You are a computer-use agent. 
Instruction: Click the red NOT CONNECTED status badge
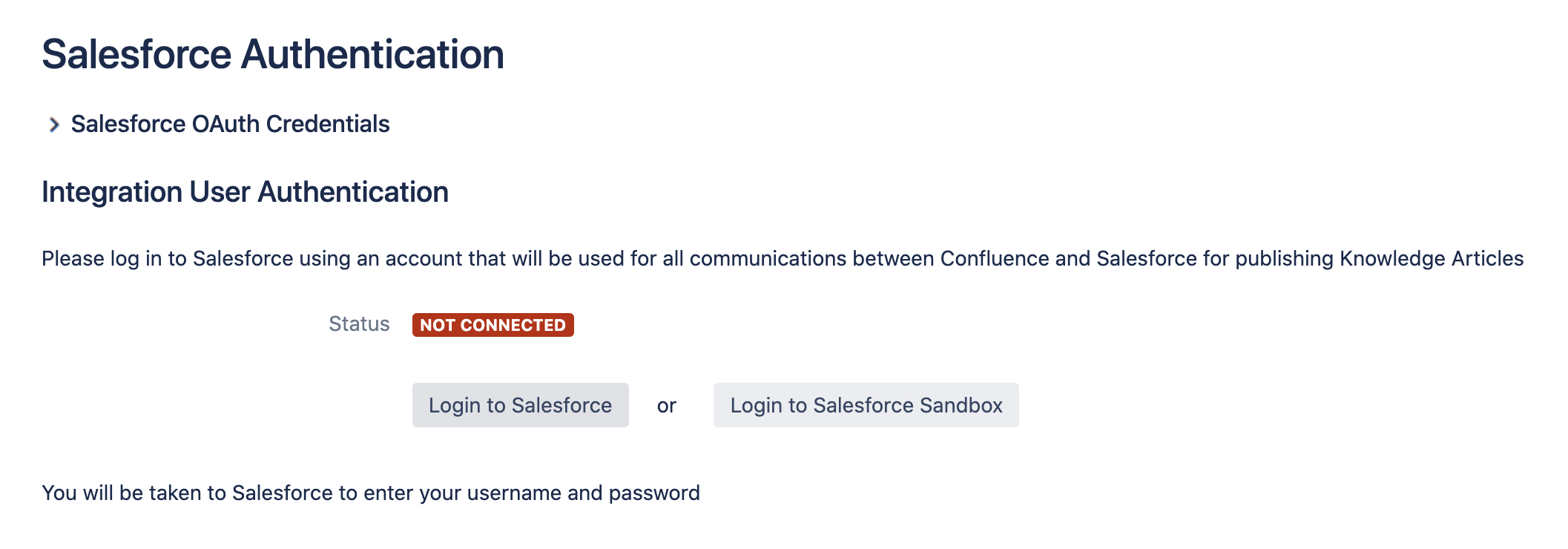(x=493, y=325)
